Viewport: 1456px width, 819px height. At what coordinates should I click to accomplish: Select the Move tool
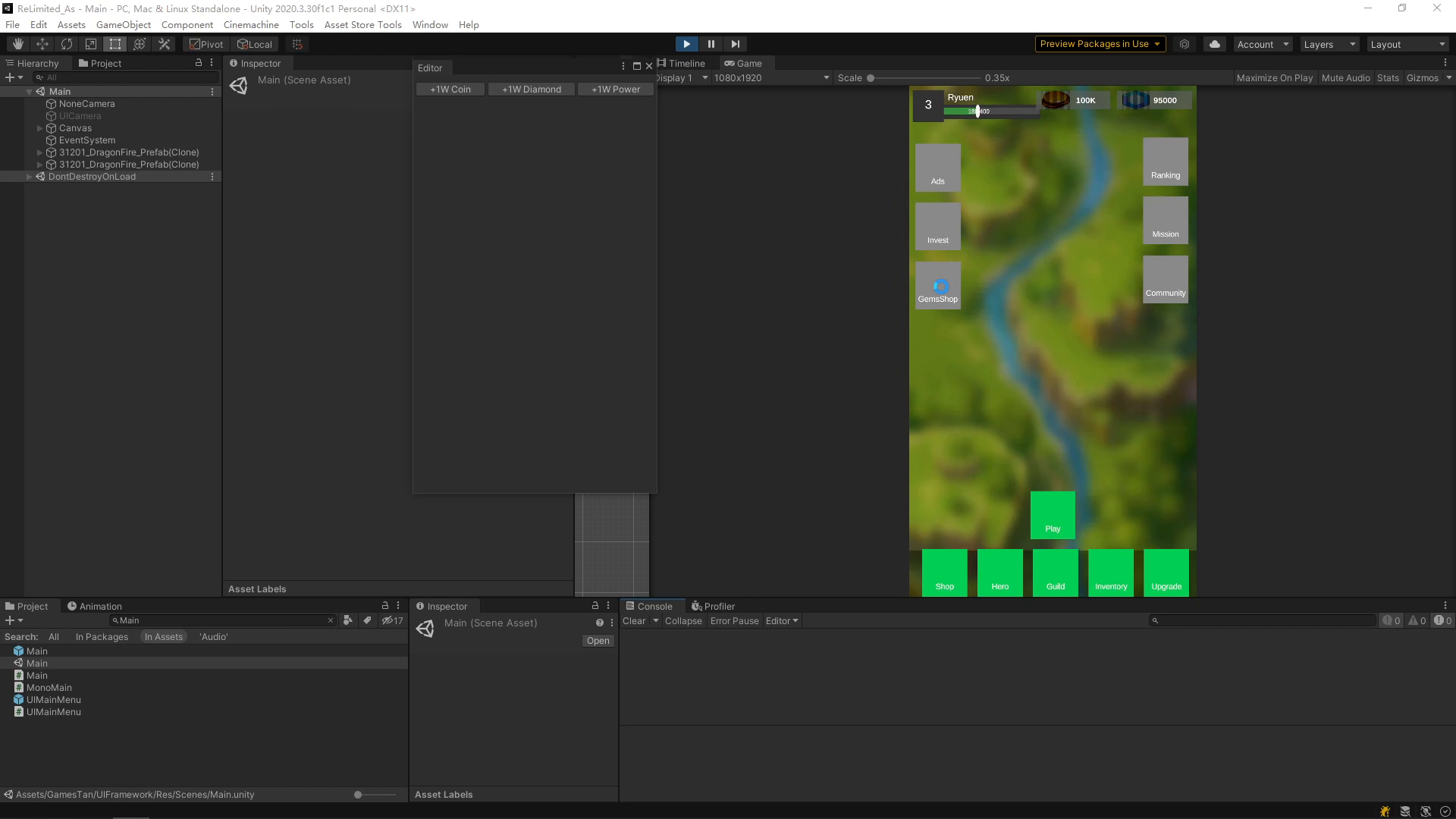(42, 44)
